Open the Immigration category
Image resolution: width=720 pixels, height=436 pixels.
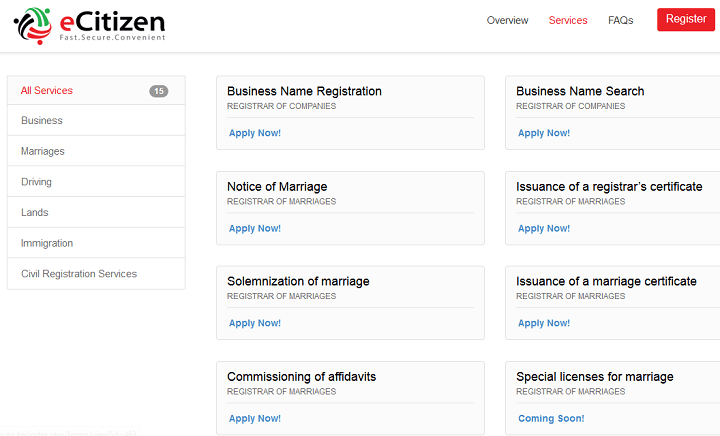[x=96, y=243]
